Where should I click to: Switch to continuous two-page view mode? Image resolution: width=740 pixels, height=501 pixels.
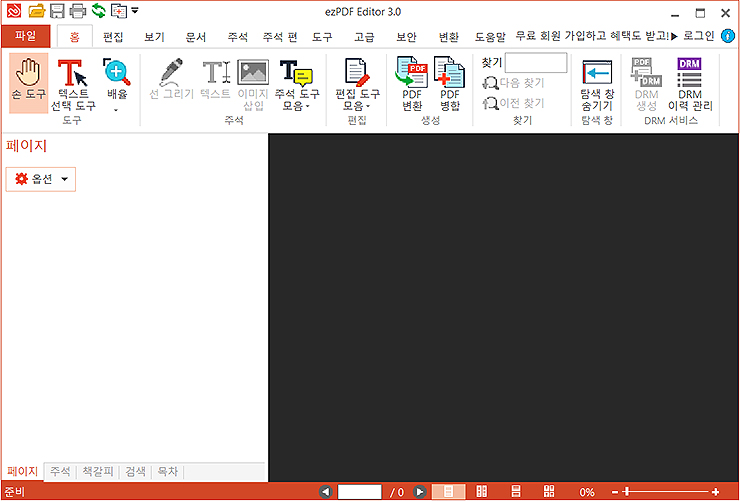pyautogui.click(x=549, y=492)
